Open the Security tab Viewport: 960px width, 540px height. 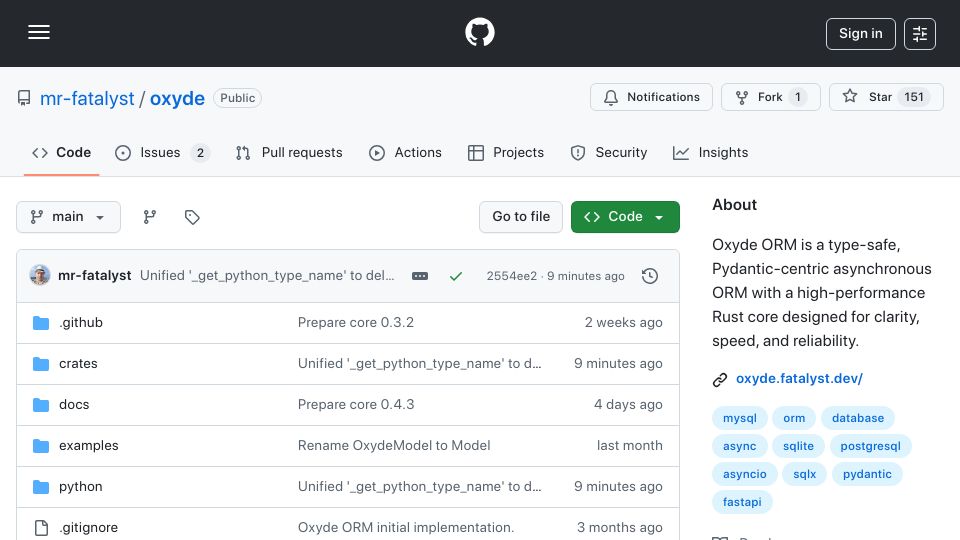coord(609,152)
